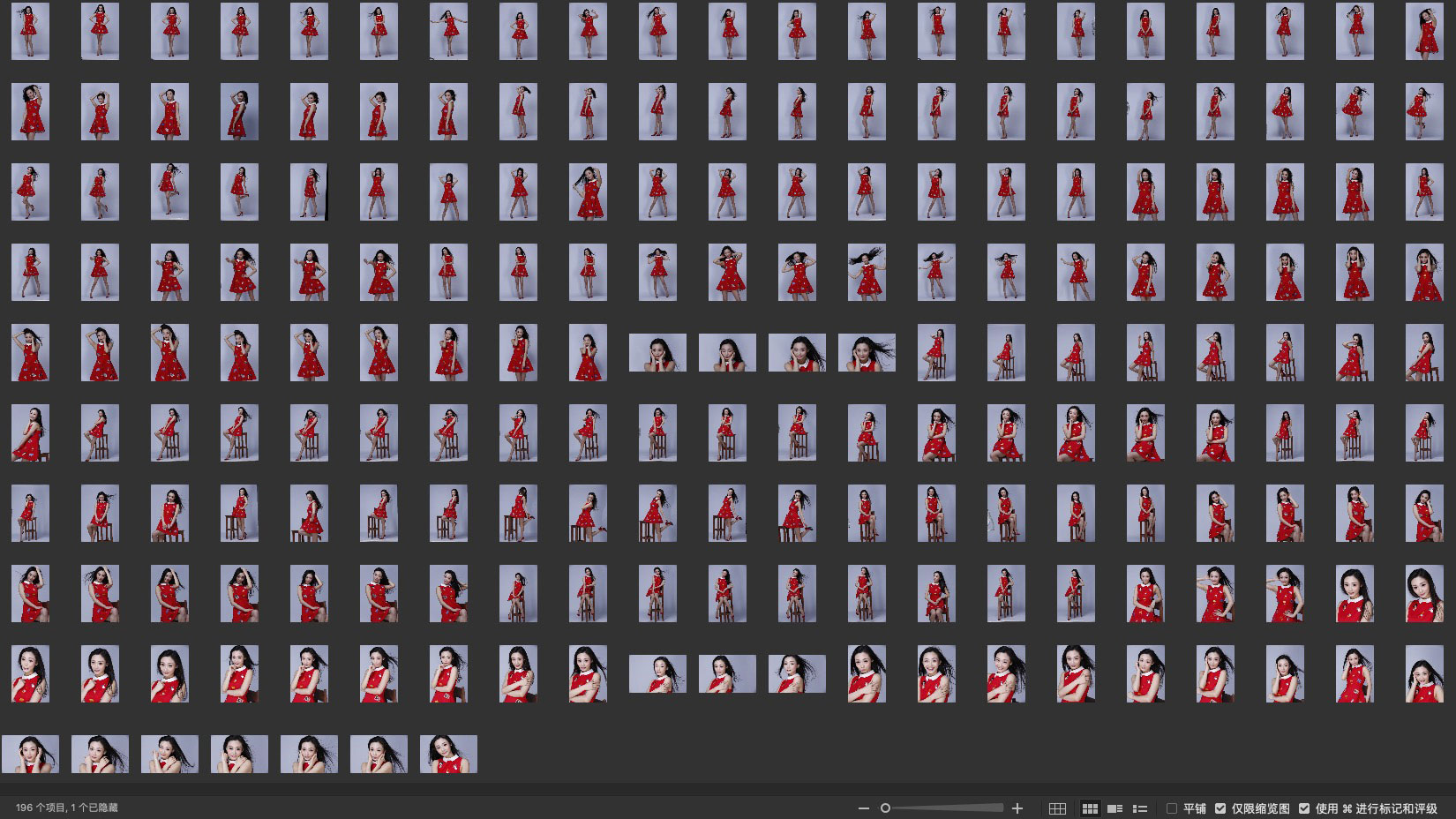Switch to thumbnails view mode
The image size is (1456, 819).
tap(1090, 808)
